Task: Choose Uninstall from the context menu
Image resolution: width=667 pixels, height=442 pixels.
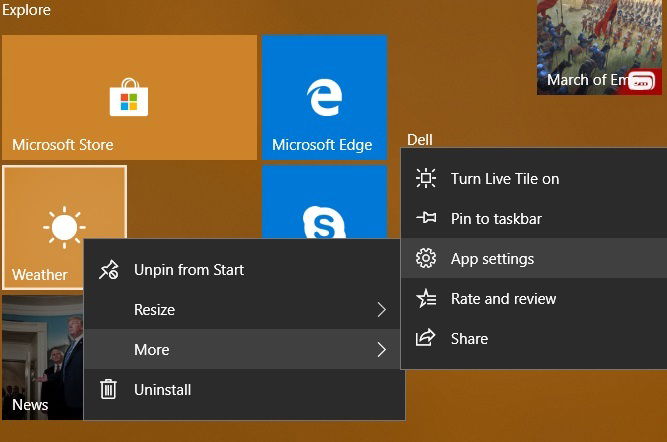Action: (x=244, y=389)
